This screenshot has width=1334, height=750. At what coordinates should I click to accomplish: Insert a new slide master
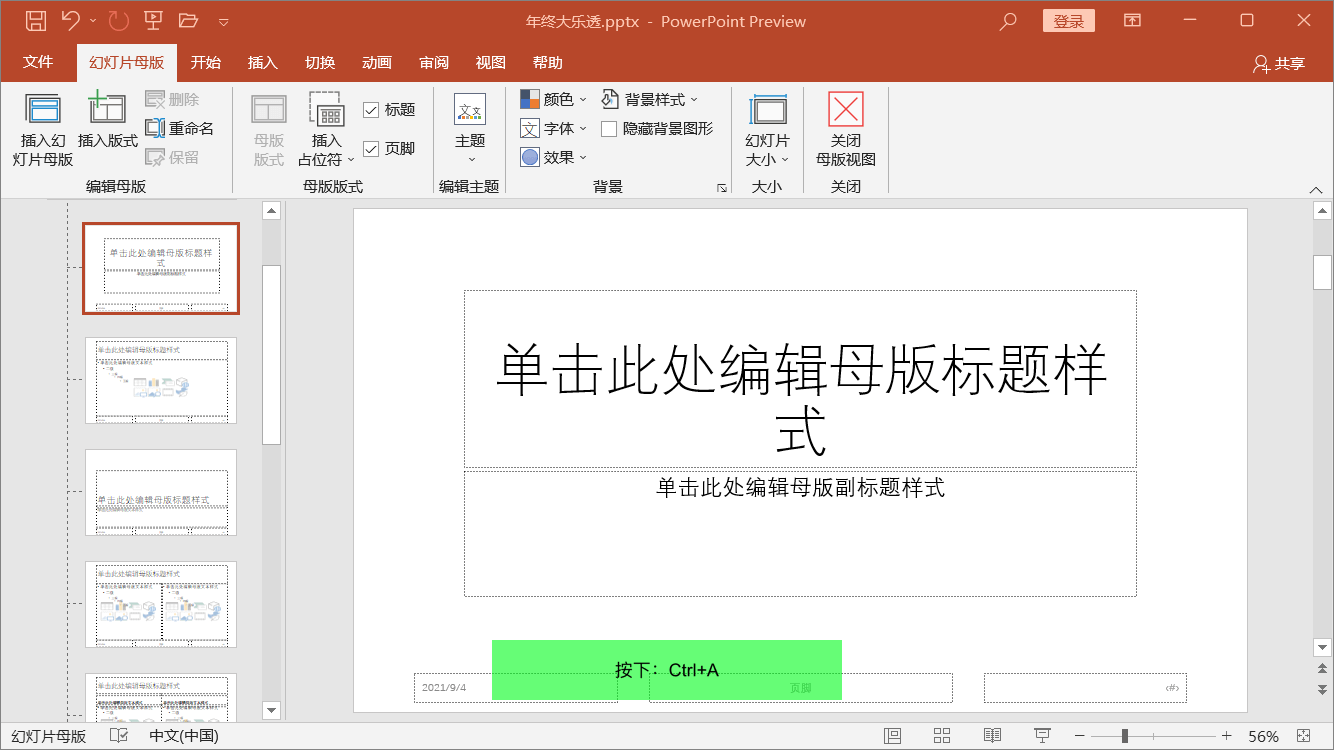pos(43,130)
